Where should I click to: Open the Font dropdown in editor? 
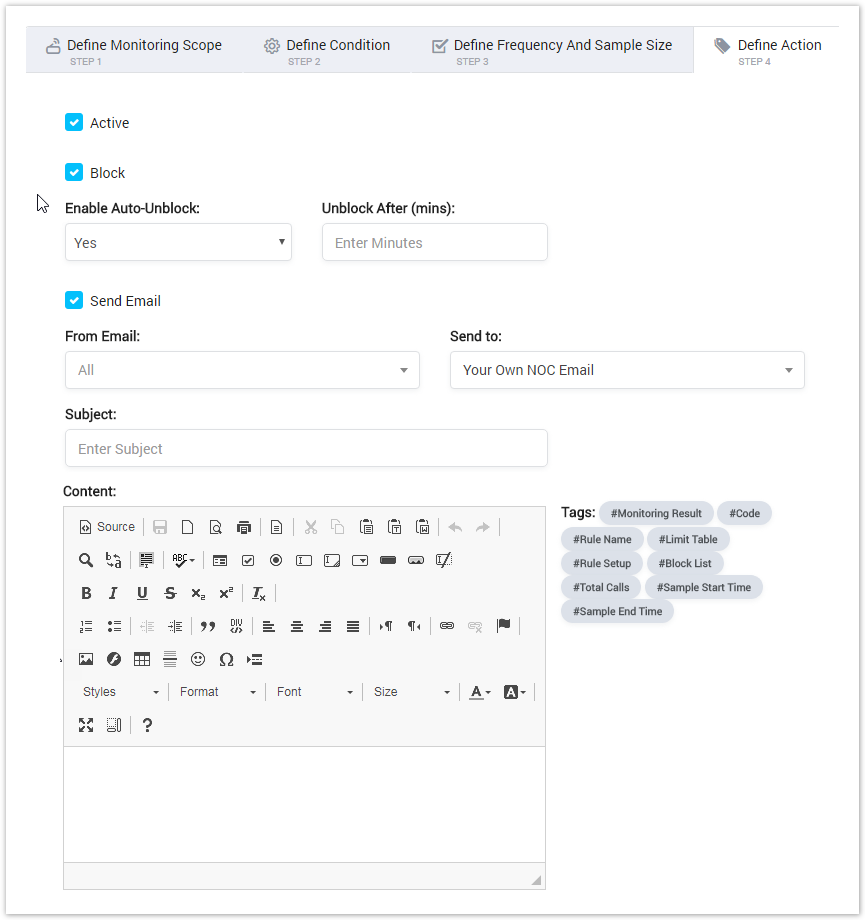(315, 692)
